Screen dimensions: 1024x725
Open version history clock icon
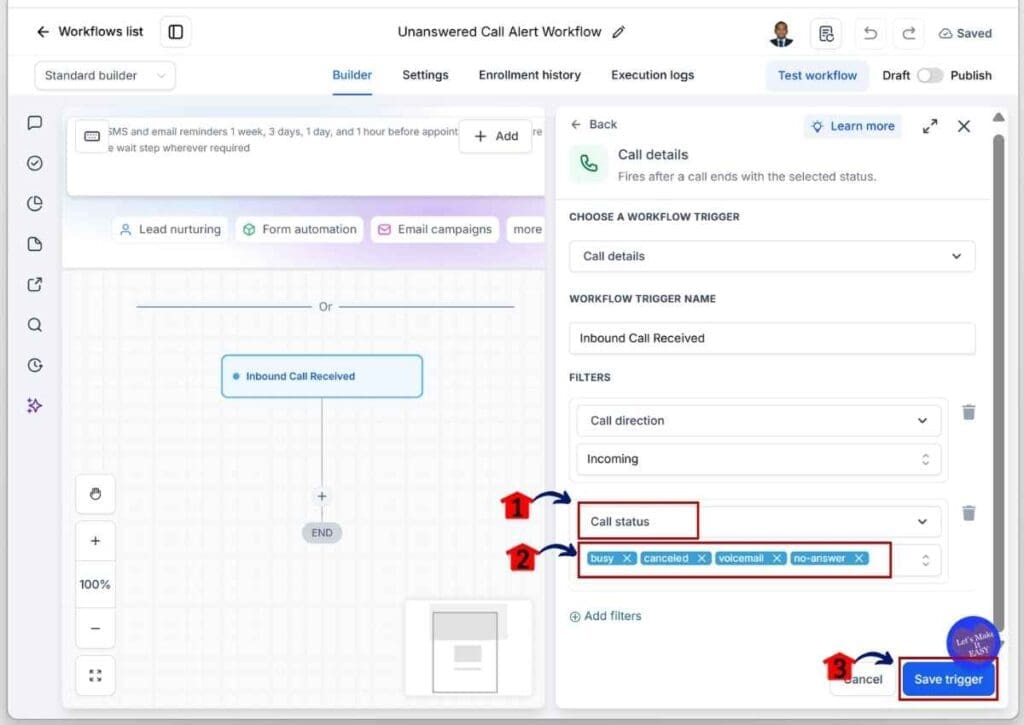[x=35, y=365]
